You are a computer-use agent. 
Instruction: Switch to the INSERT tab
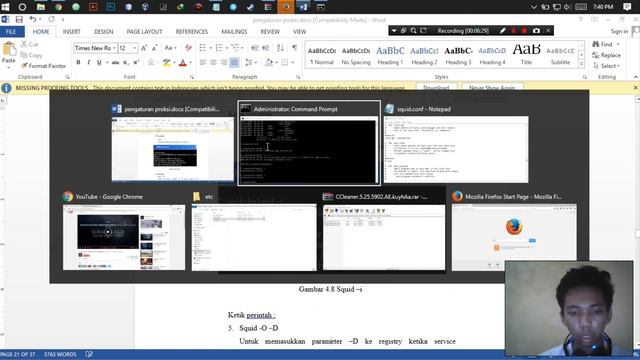point(71,31)
